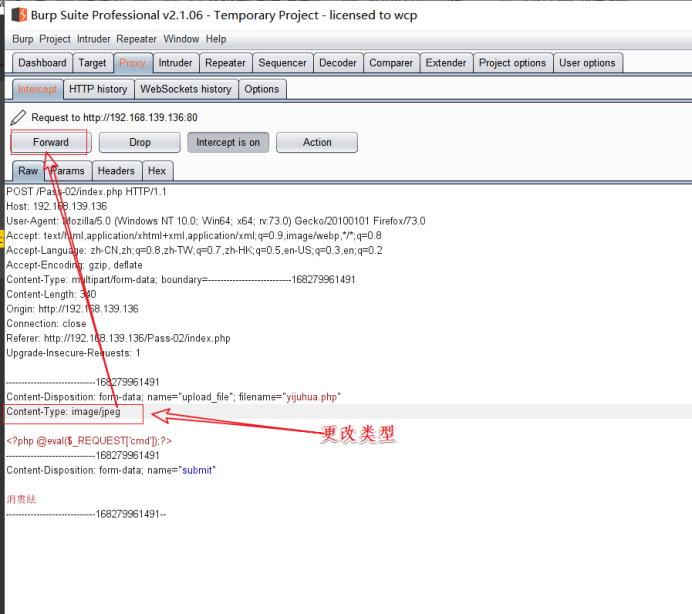
Task: Switch to the Params view tab
Action: pyautogui.click(x=68, y=171)
